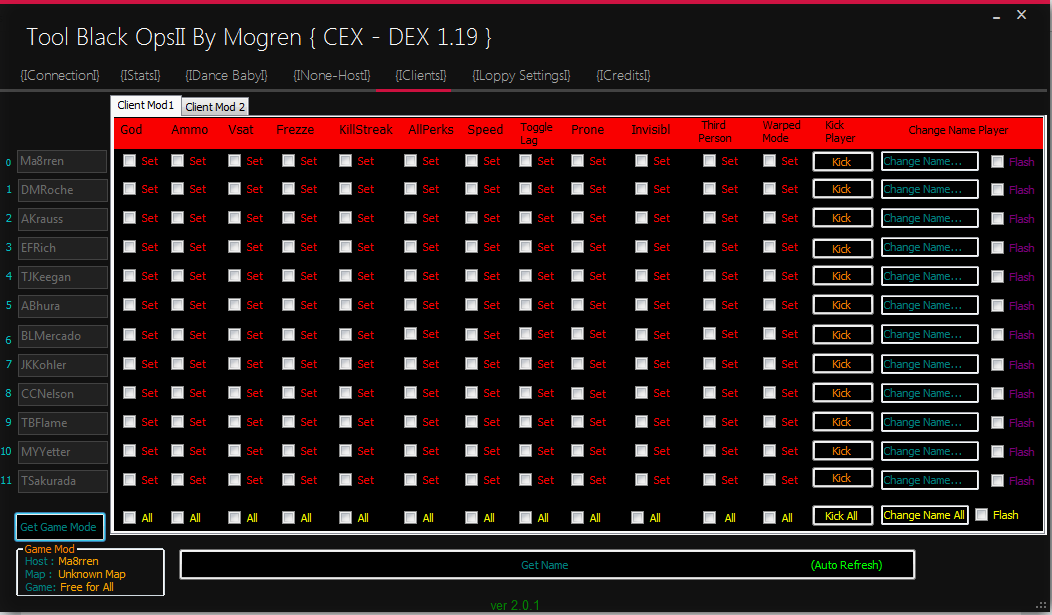Viewport: 1052px width, 615px height.
Task: Select the client name box TBFlame
Action: [62, 423]
